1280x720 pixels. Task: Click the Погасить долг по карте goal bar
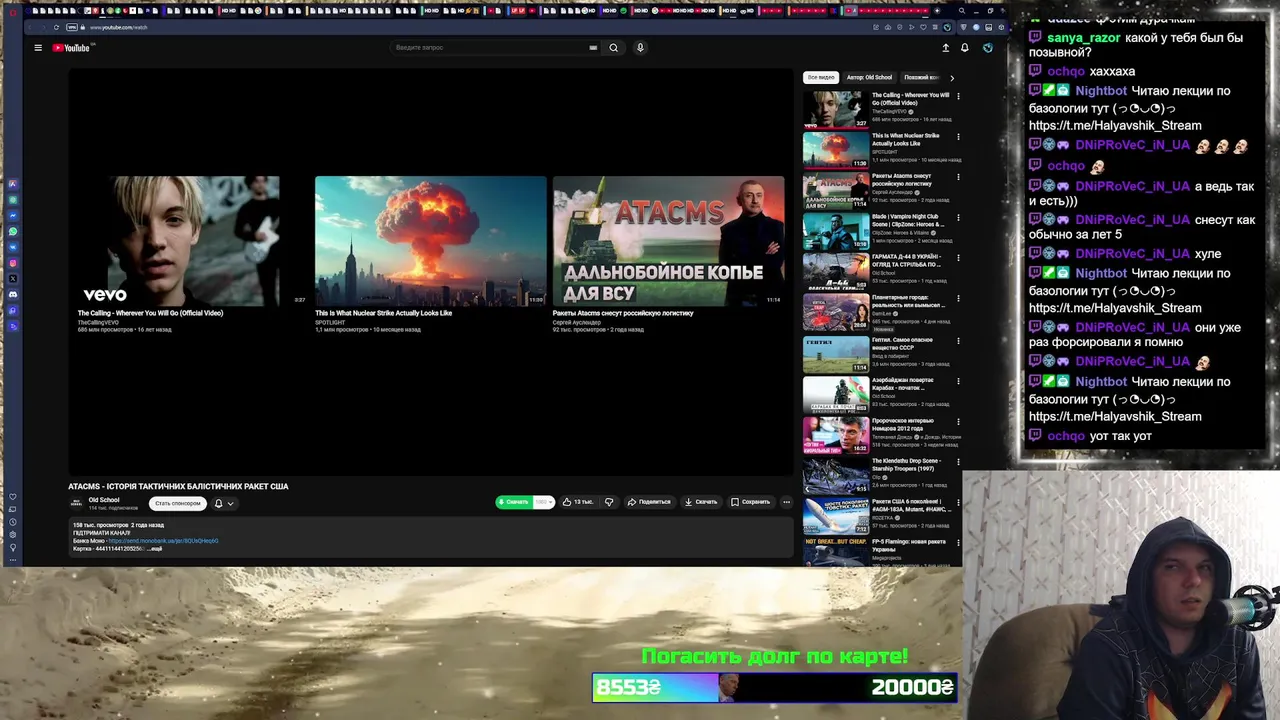pos(775,687)
